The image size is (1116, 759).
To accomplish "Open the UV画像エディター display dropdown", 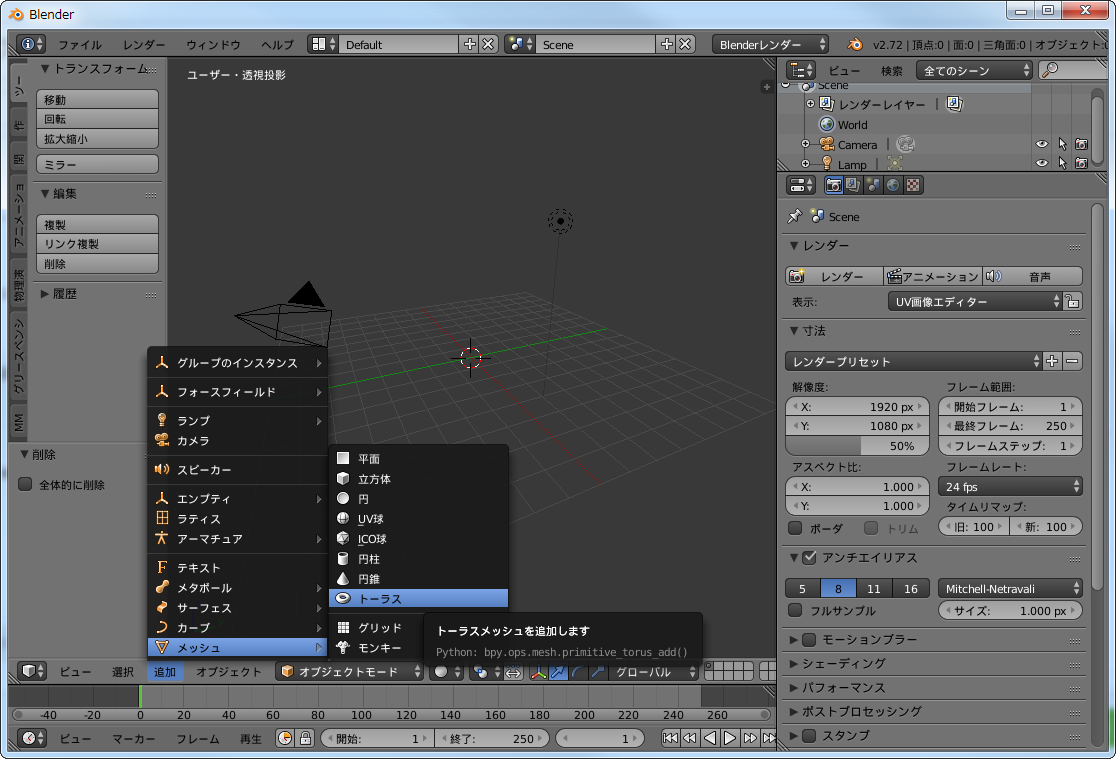I will coord(974,302).
